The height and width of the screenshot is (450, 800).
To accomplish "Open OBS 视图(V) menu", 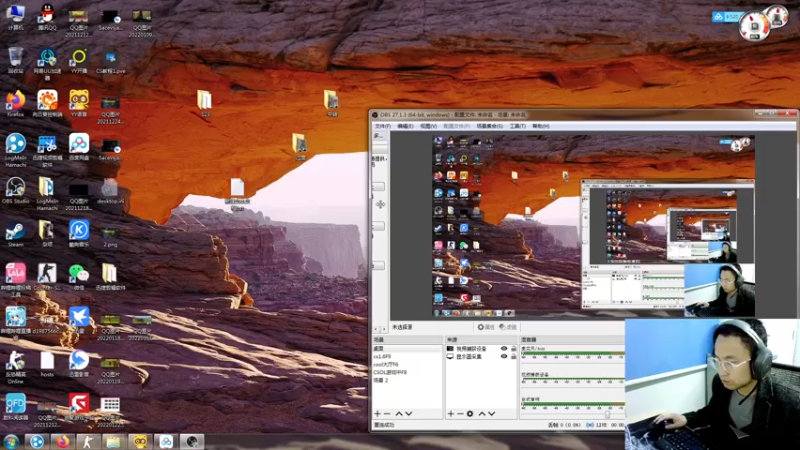I will [429, 126].
